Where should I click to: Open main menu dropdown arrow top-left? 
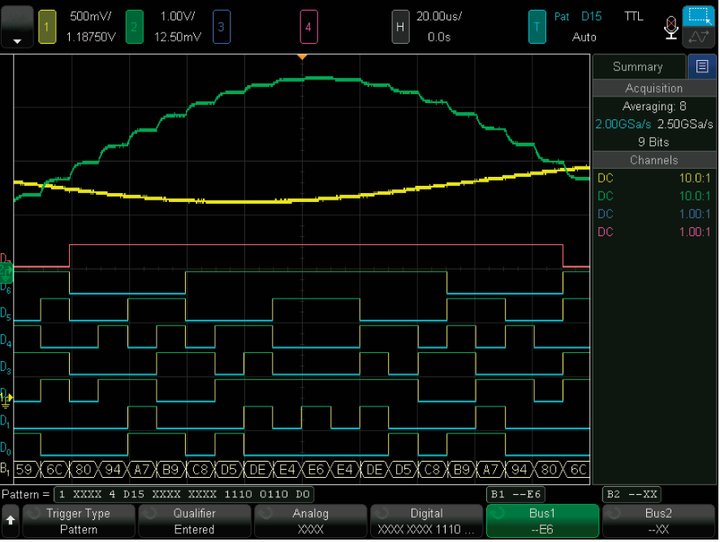(x=17, y=27)
